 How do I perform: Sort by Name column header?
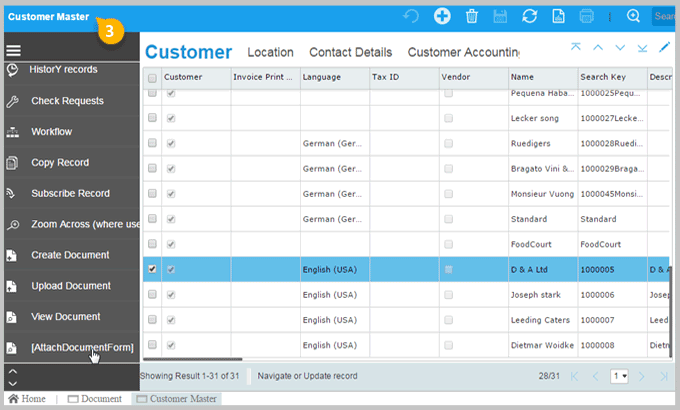[x=543, y=77]
